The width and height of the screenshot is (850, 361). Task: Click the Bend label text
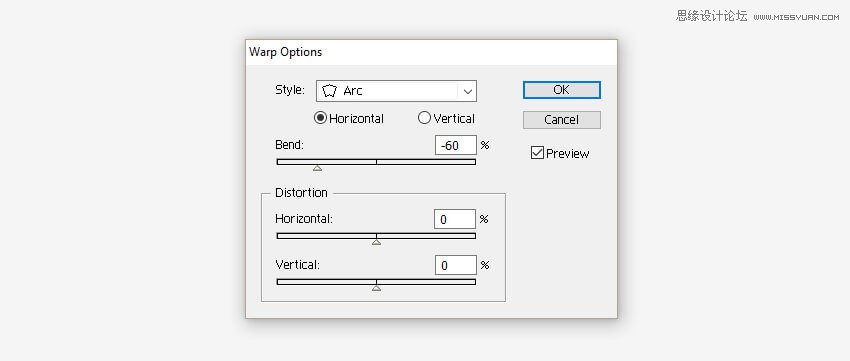click(x=289, y=145)
